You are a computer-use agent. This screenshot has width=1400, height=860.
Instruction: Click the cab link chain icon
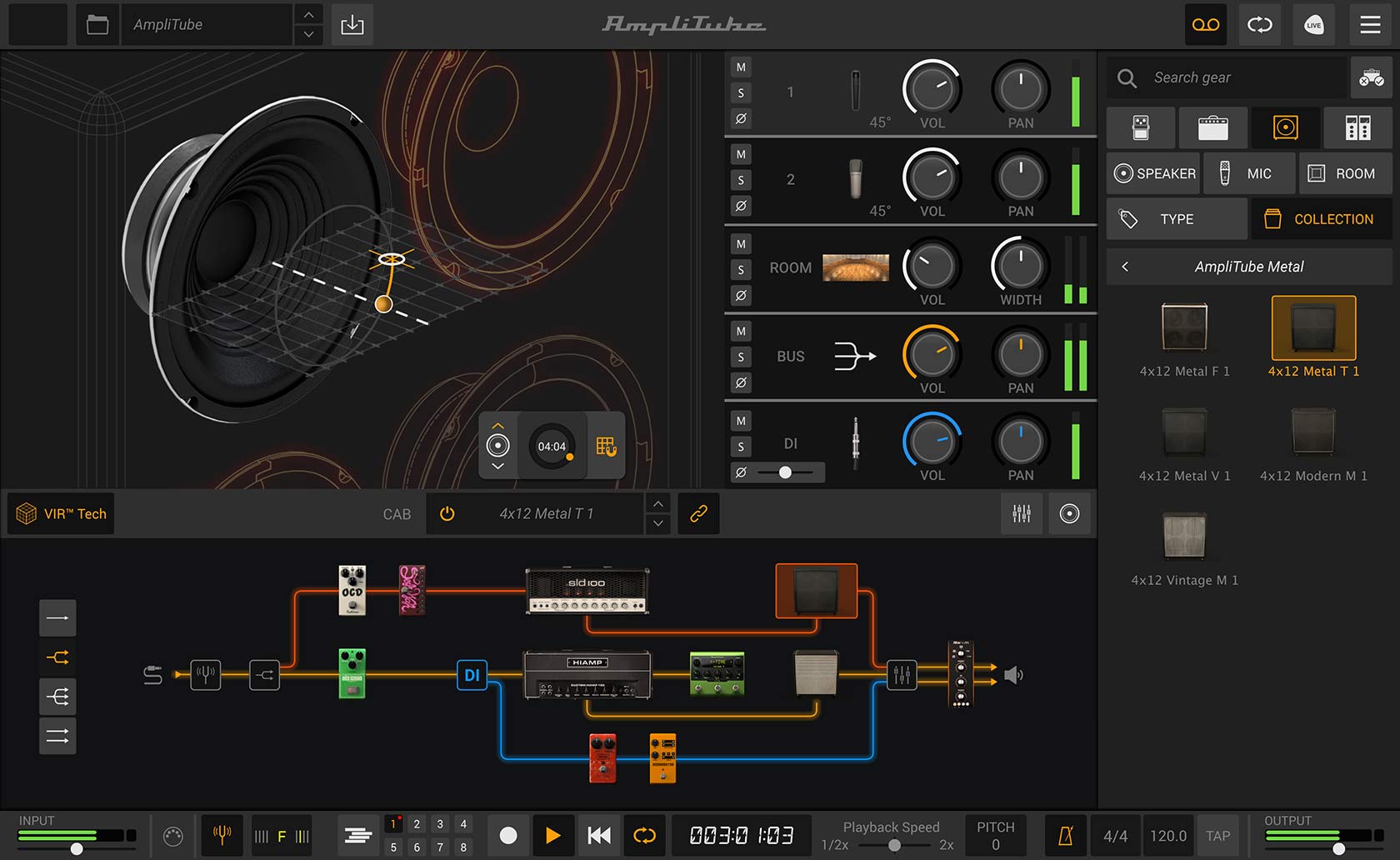click(x=698, y=514)
